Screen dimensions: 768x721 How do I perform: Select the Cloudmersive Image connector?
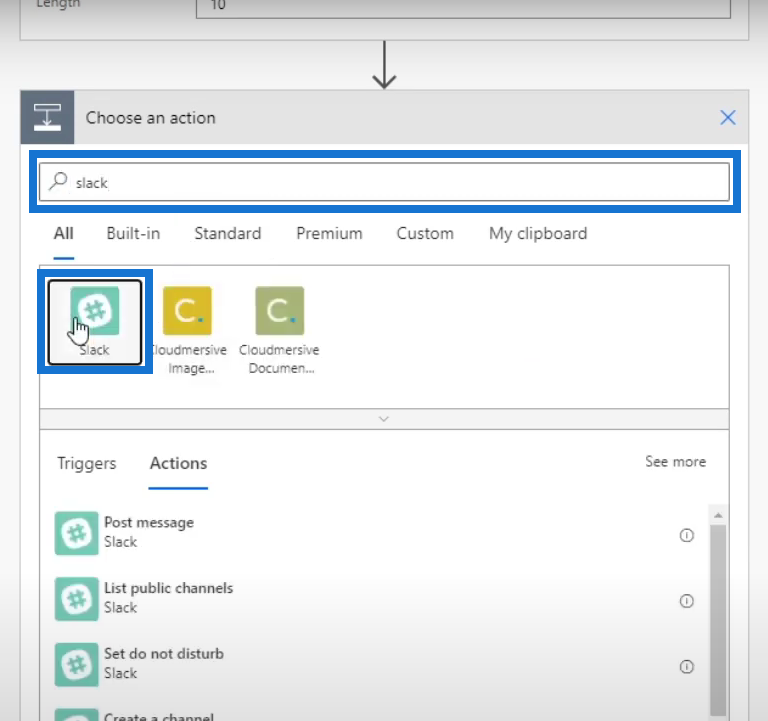[x=188, y=331]
